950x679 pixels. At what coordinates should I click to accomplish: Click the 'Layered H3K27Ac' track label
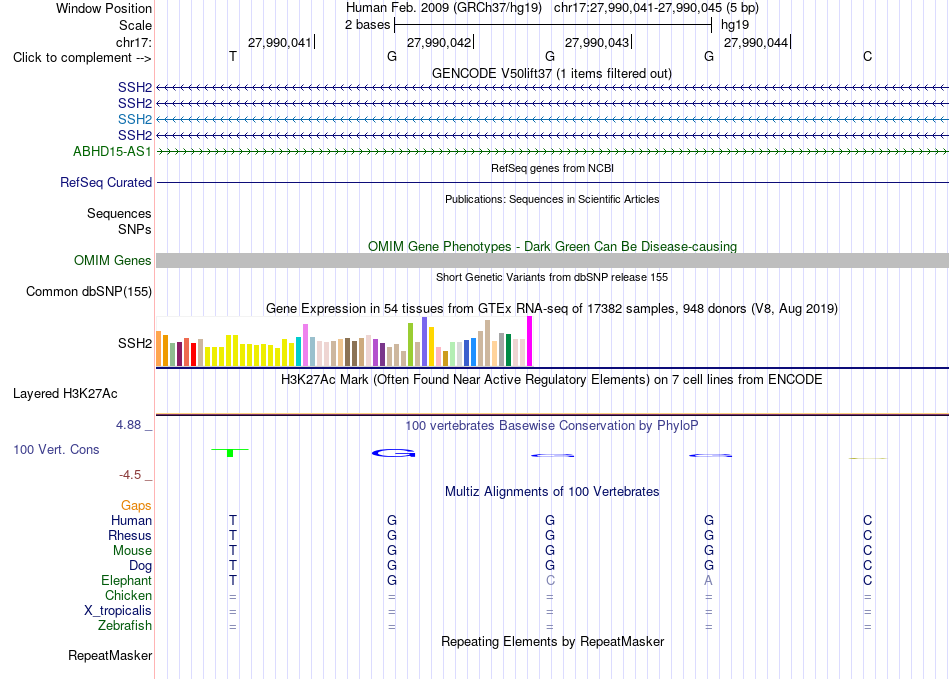(65, 394)
